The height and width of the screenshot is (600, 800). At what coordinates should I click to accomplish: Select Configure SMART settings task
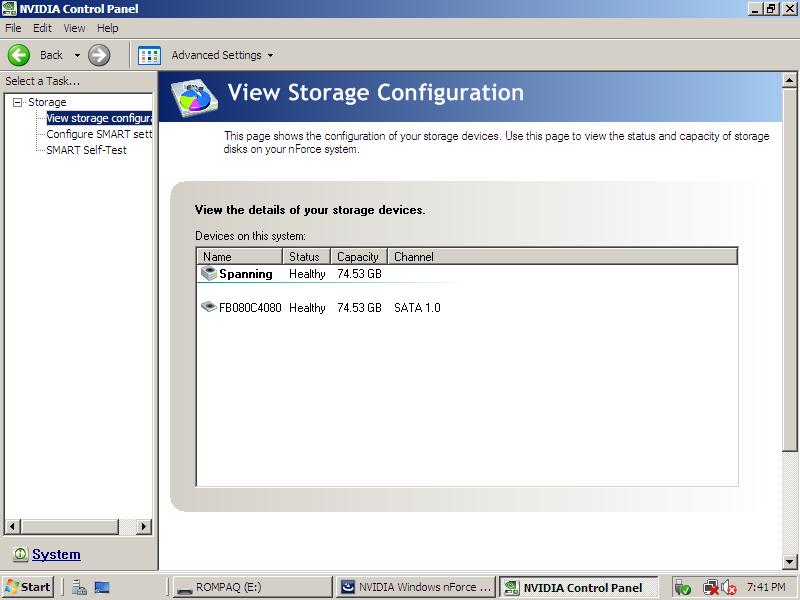(x=99, y=134)
